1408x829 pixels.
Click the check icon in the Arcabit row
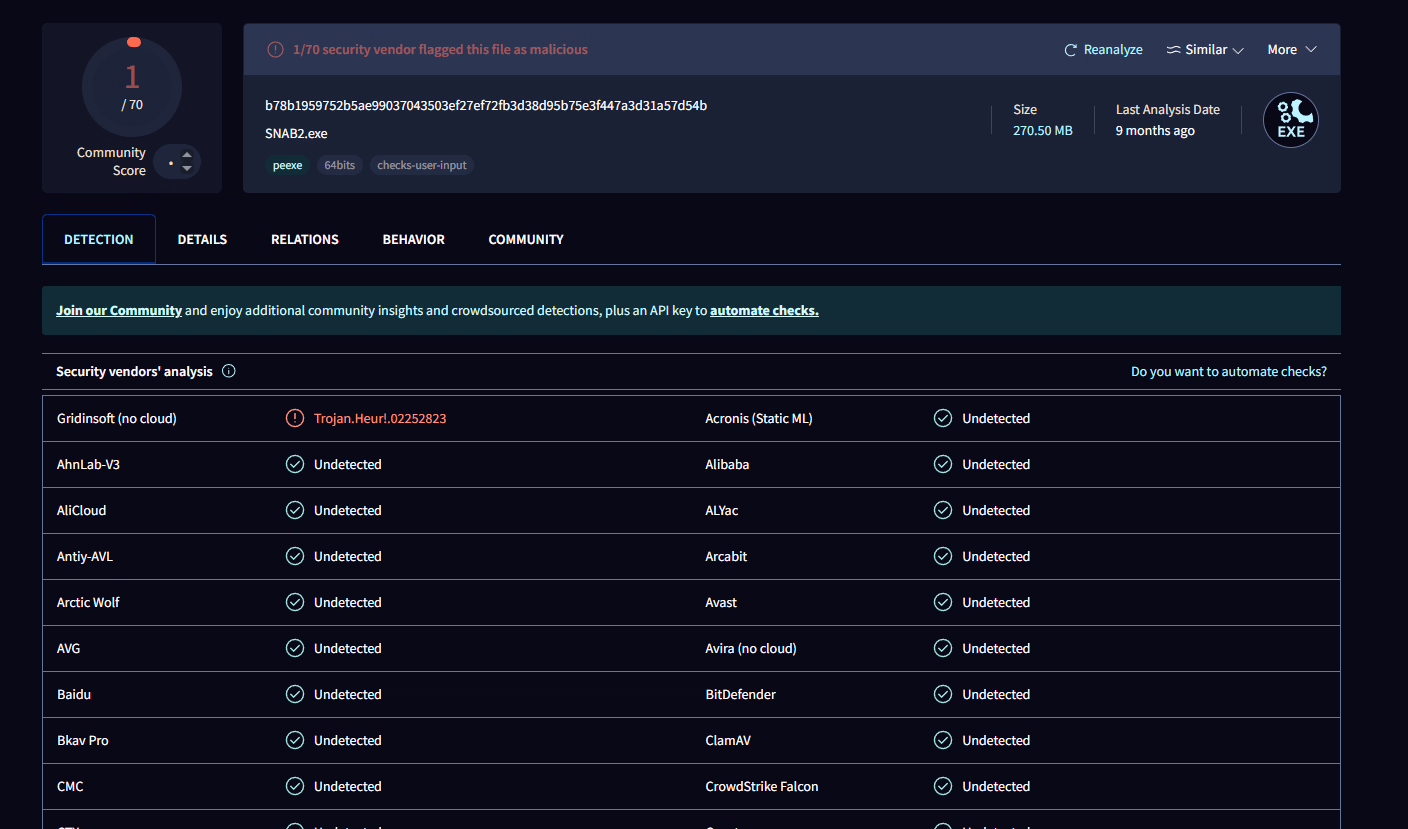pos(943,556)
